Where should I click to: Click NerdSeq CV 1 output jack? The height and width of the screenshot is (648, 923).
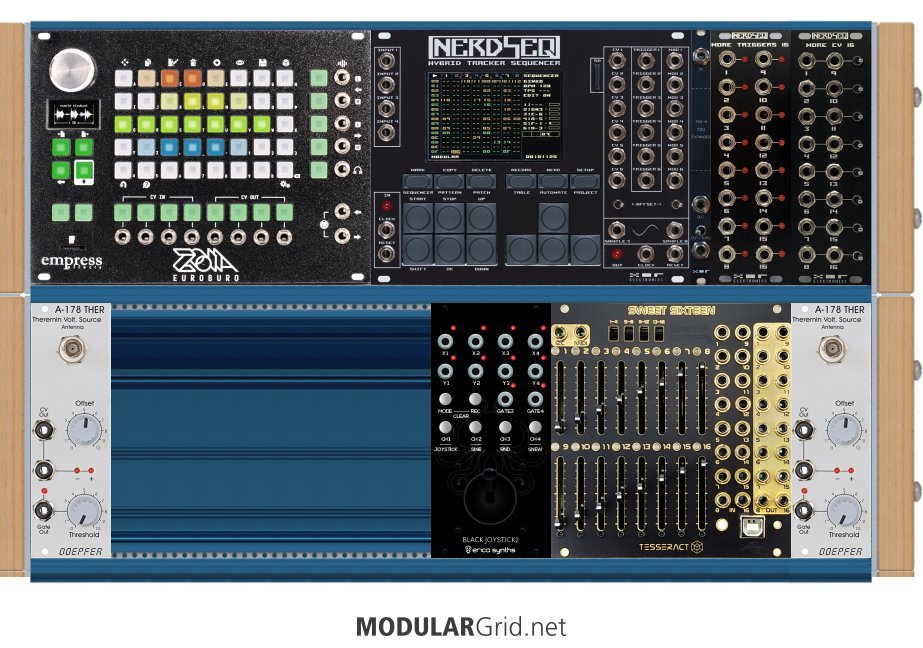(x=617, y=60)
